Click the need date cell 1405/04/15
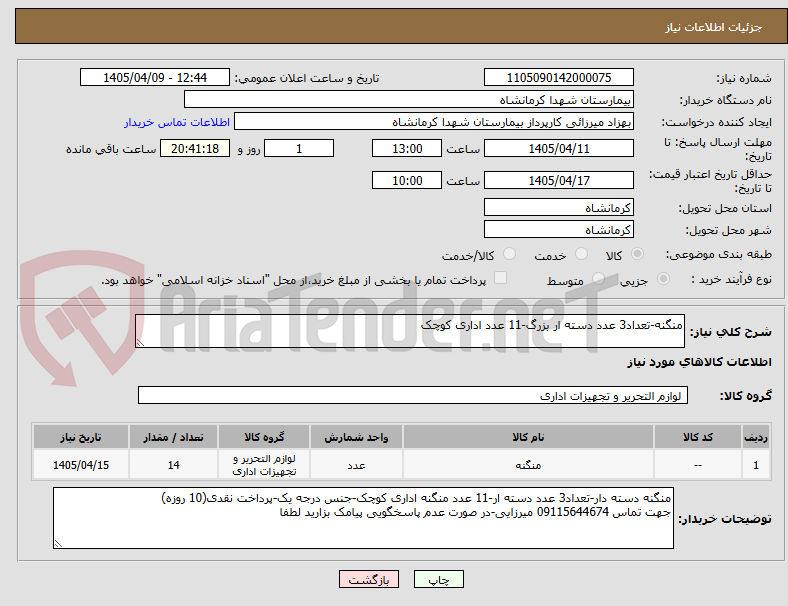This screenshot has height=606, width=788. (x=81, y=465)
